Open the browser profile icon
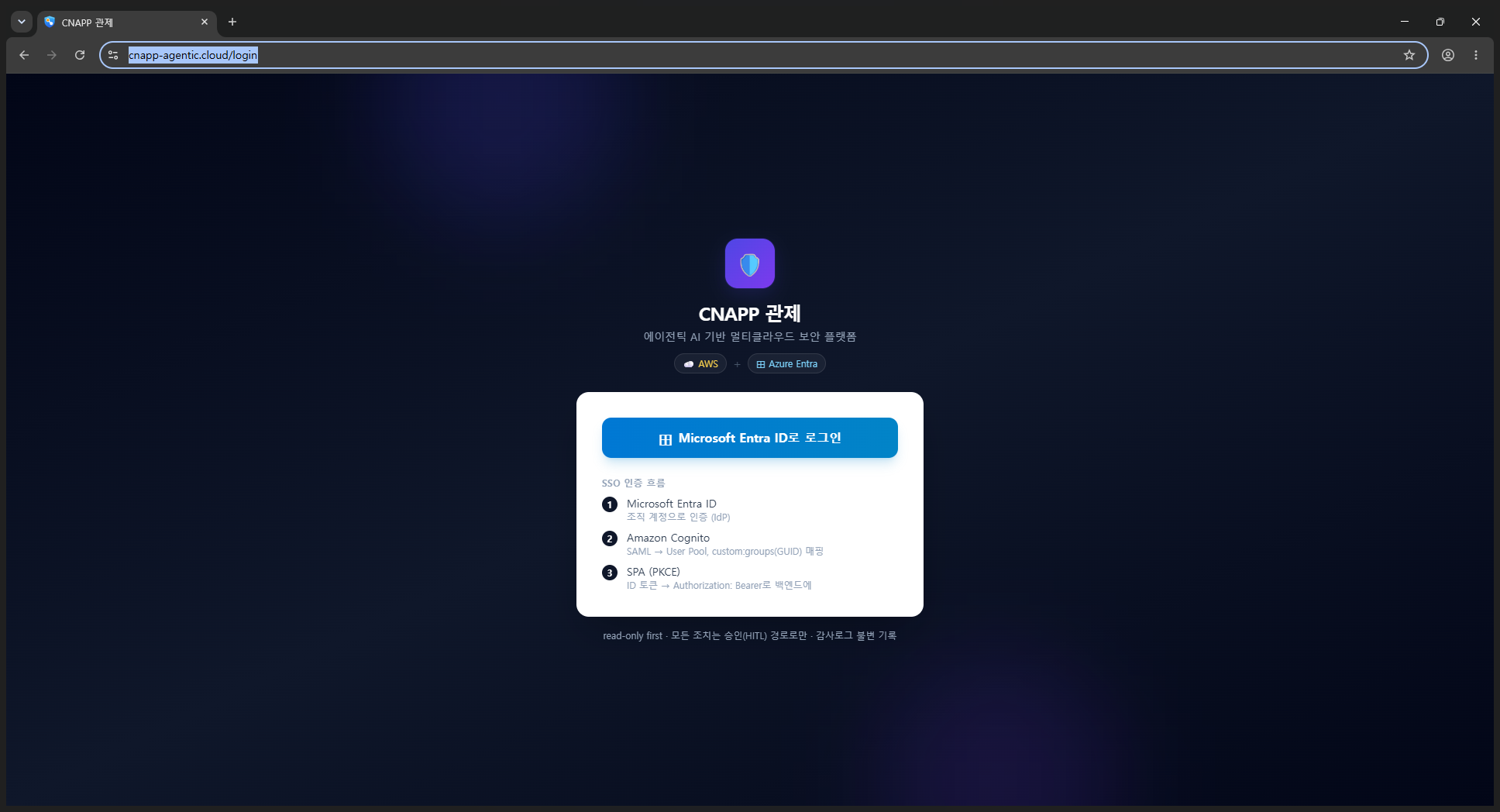Viewport: 1500px width, 812px height. (1448, 55)
